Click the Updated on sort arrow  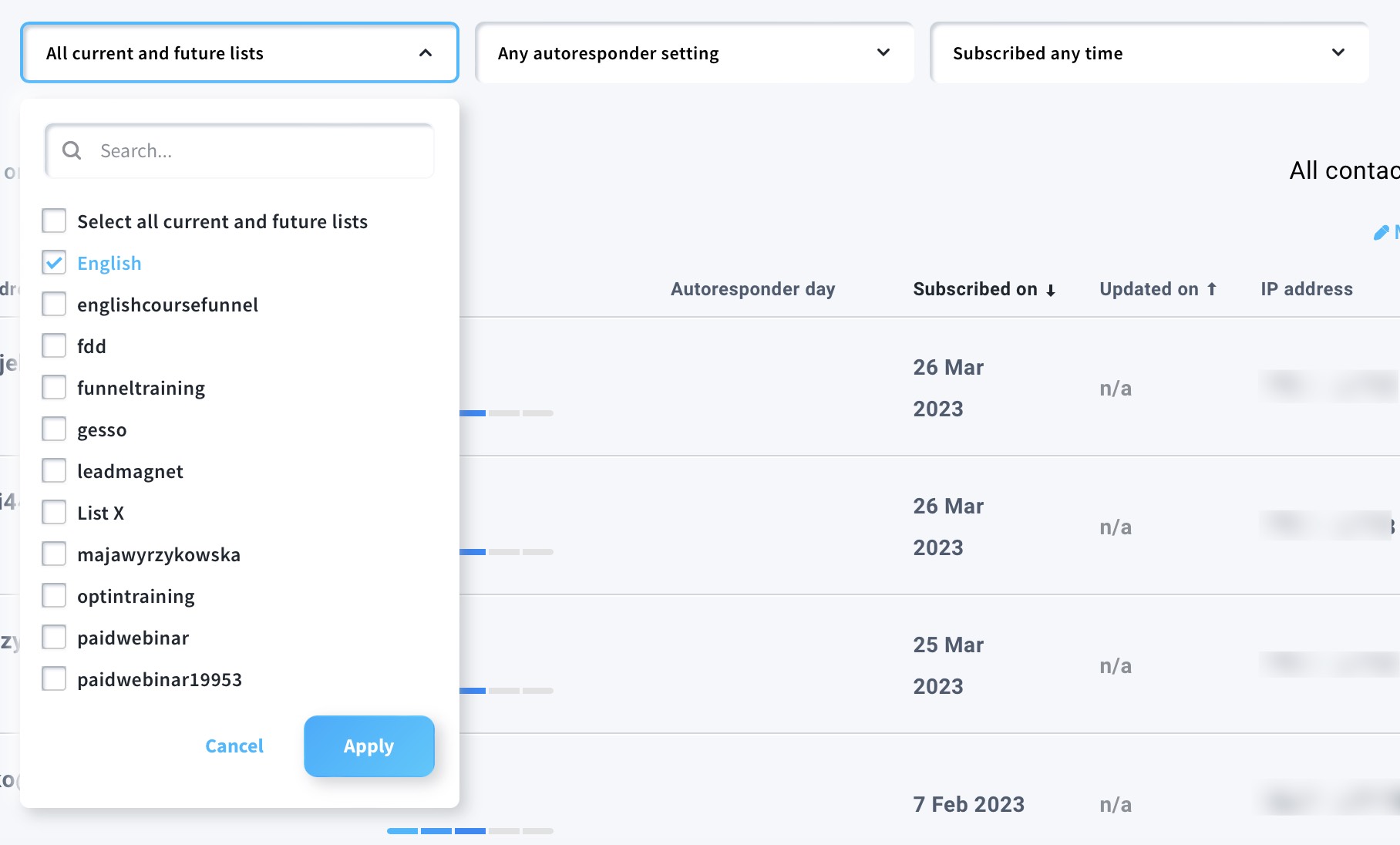(x=1212, y=289)
